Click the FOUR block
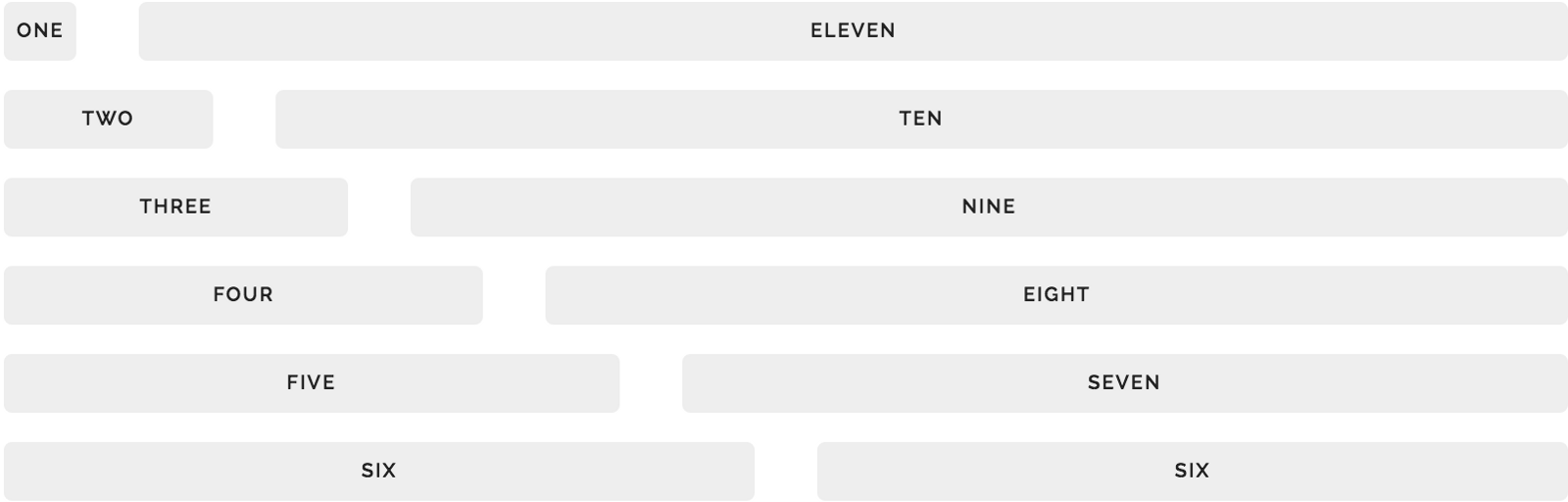1568x502 pixels. point(243,295)
